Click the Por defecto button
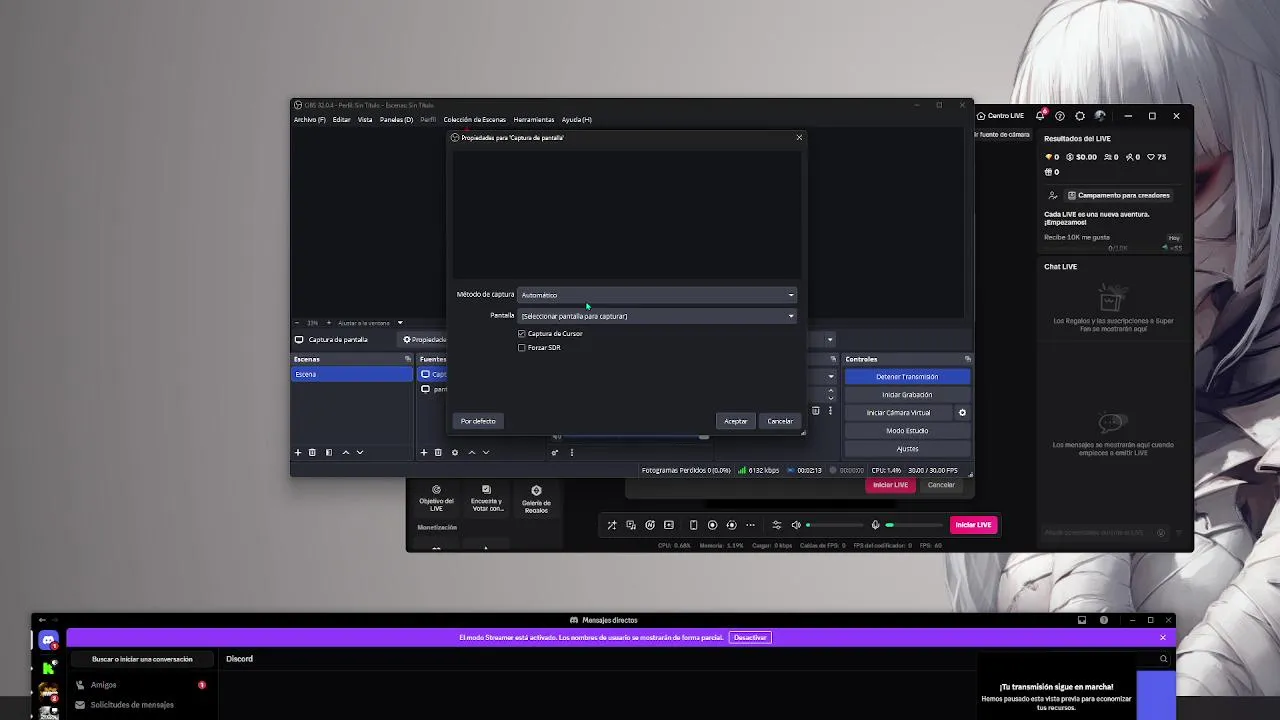The height and width of the screenshot is (720, 1280). click(x=478, y=421)
